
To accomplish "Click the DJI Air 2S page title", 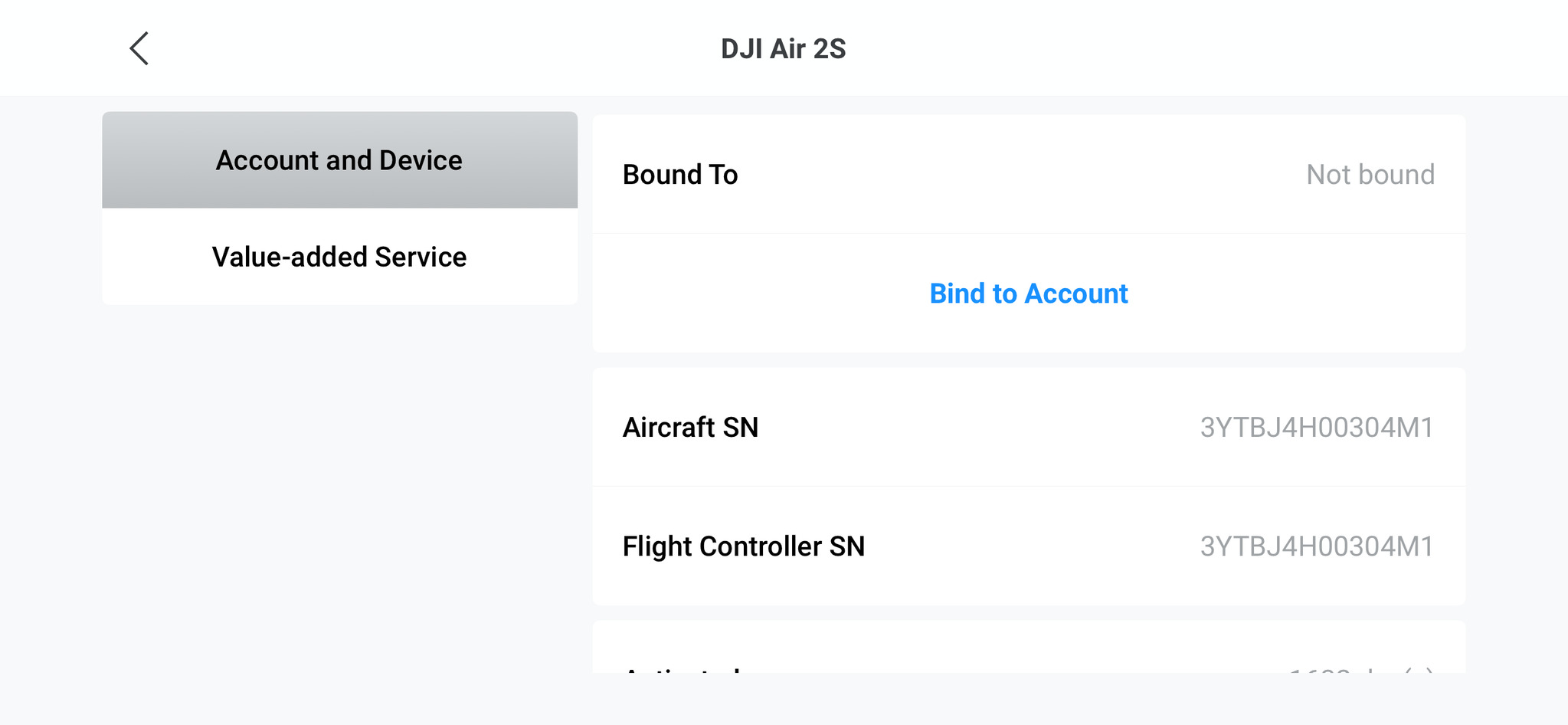I will pos(783,49).
